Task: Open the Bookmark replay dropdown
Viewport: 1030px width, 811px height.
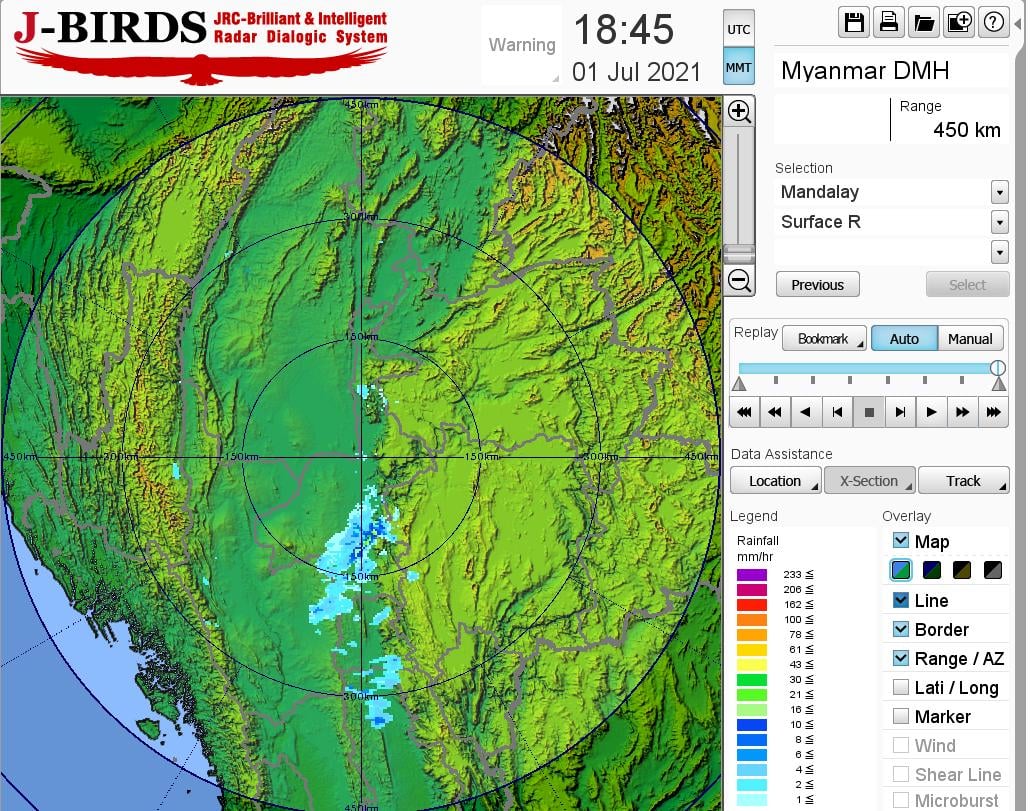Action: (823, 339)
